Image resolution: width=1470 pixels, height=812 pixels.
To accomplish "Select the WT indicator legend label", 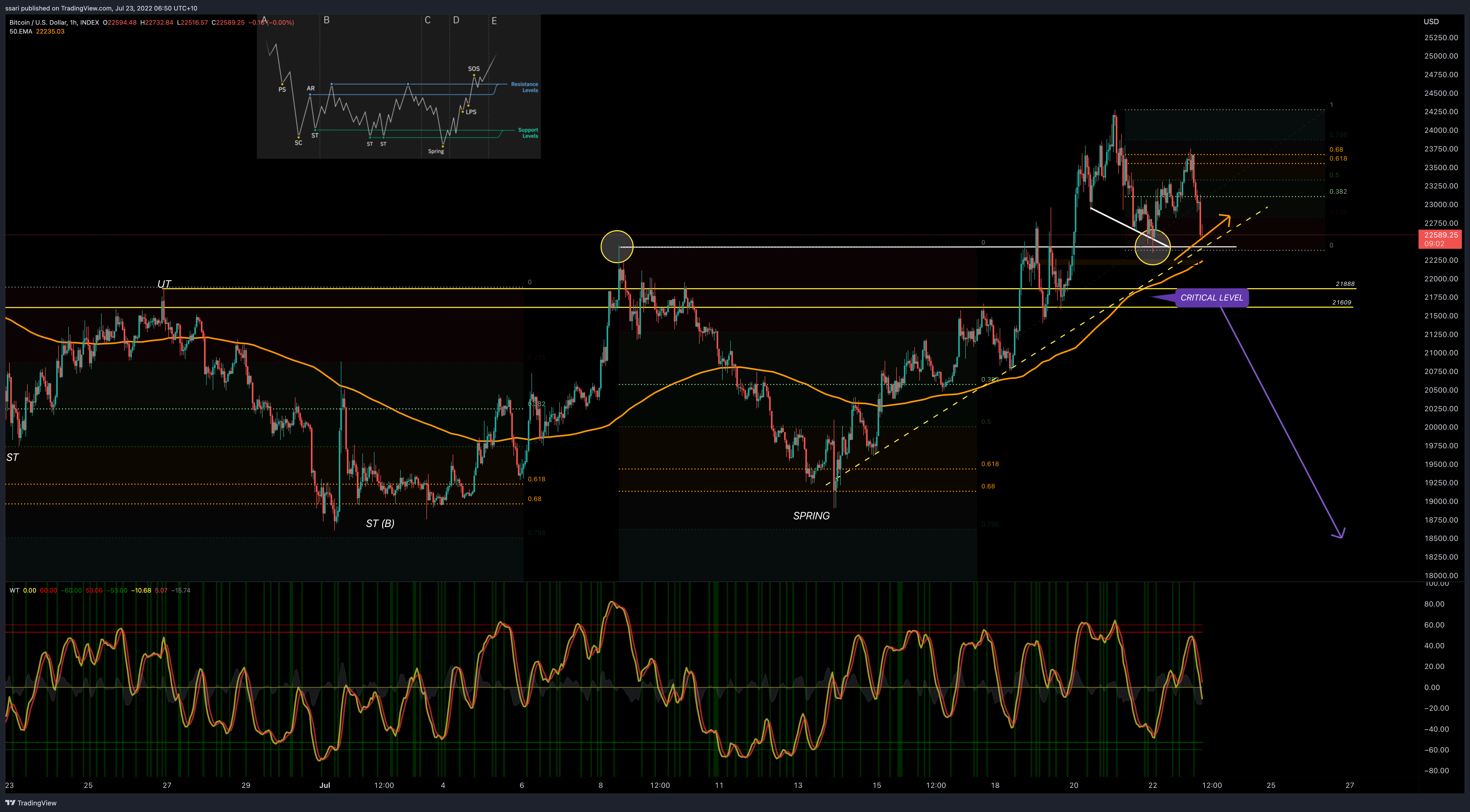I will tap(14, 590).
